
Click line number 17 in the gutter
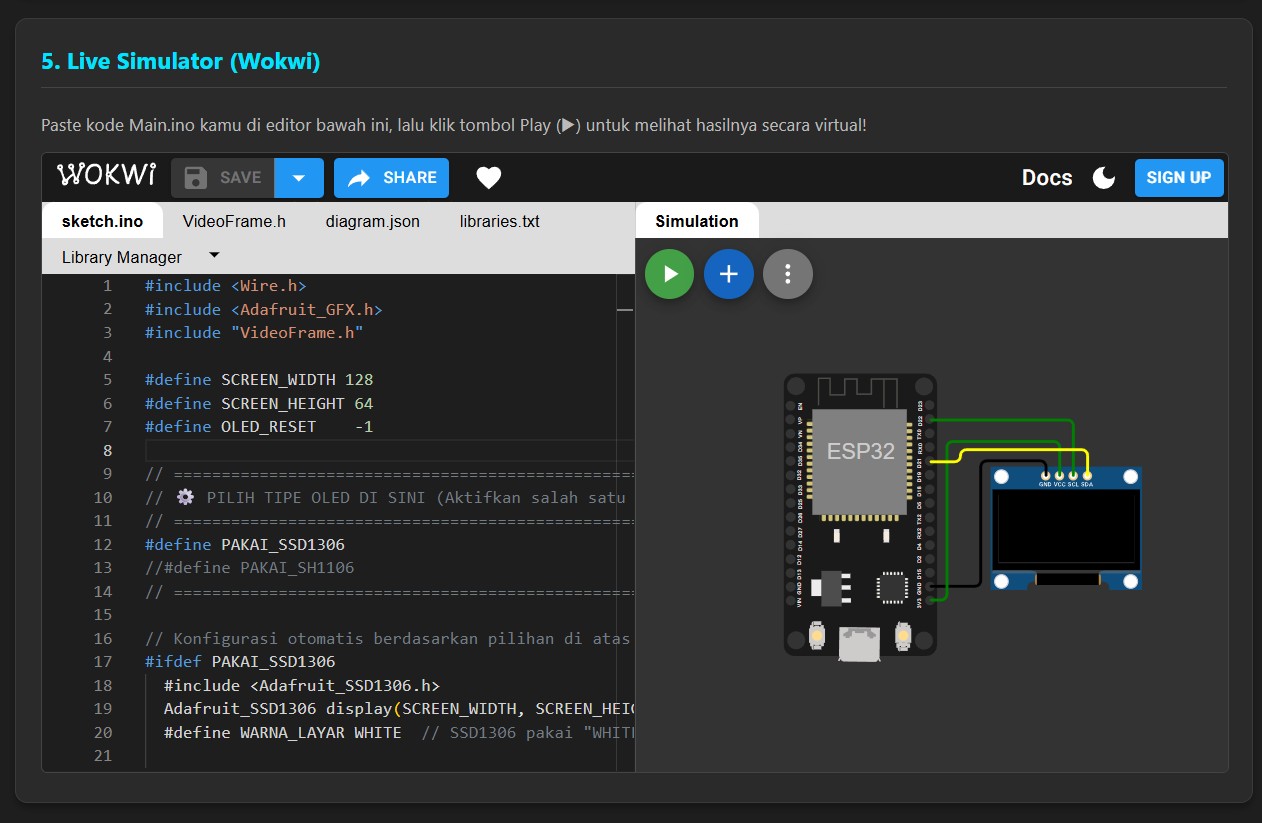click(x=102, y=662)
